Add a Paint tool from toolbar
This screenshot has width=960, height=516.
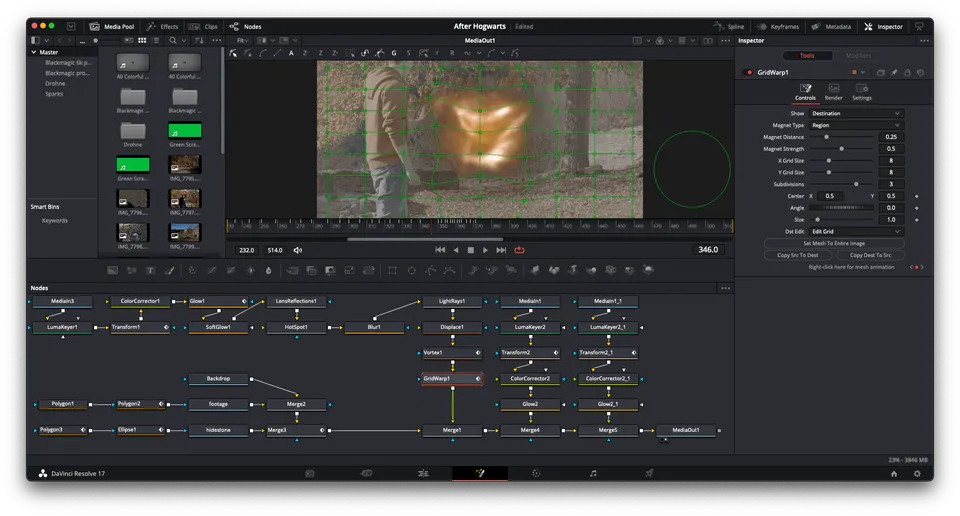[170, 270]
